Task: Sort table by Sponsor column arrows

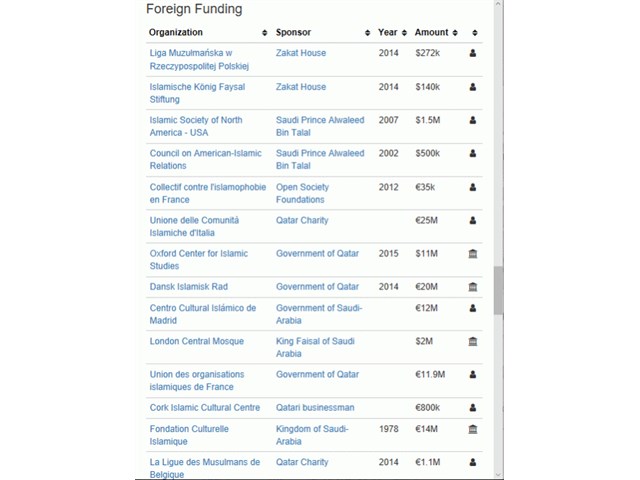Action: (x=367, y=33)
